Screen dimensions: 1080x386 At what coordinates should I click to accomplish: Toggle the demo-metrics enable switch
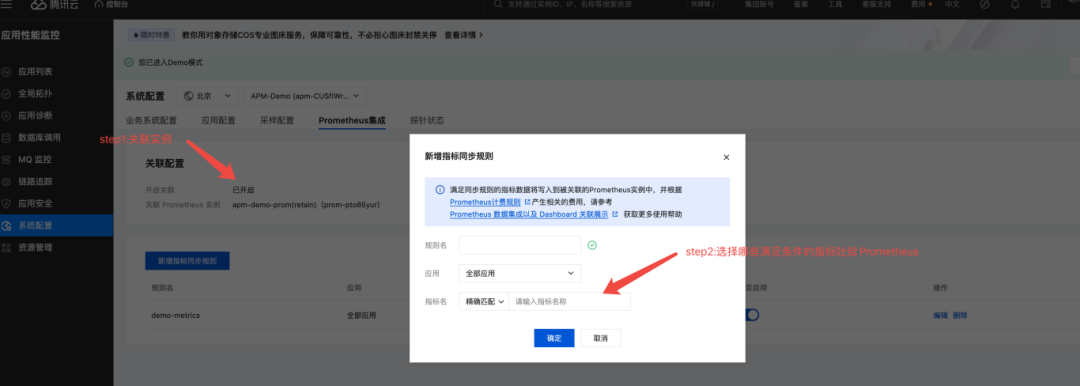(x=752, y=314)
